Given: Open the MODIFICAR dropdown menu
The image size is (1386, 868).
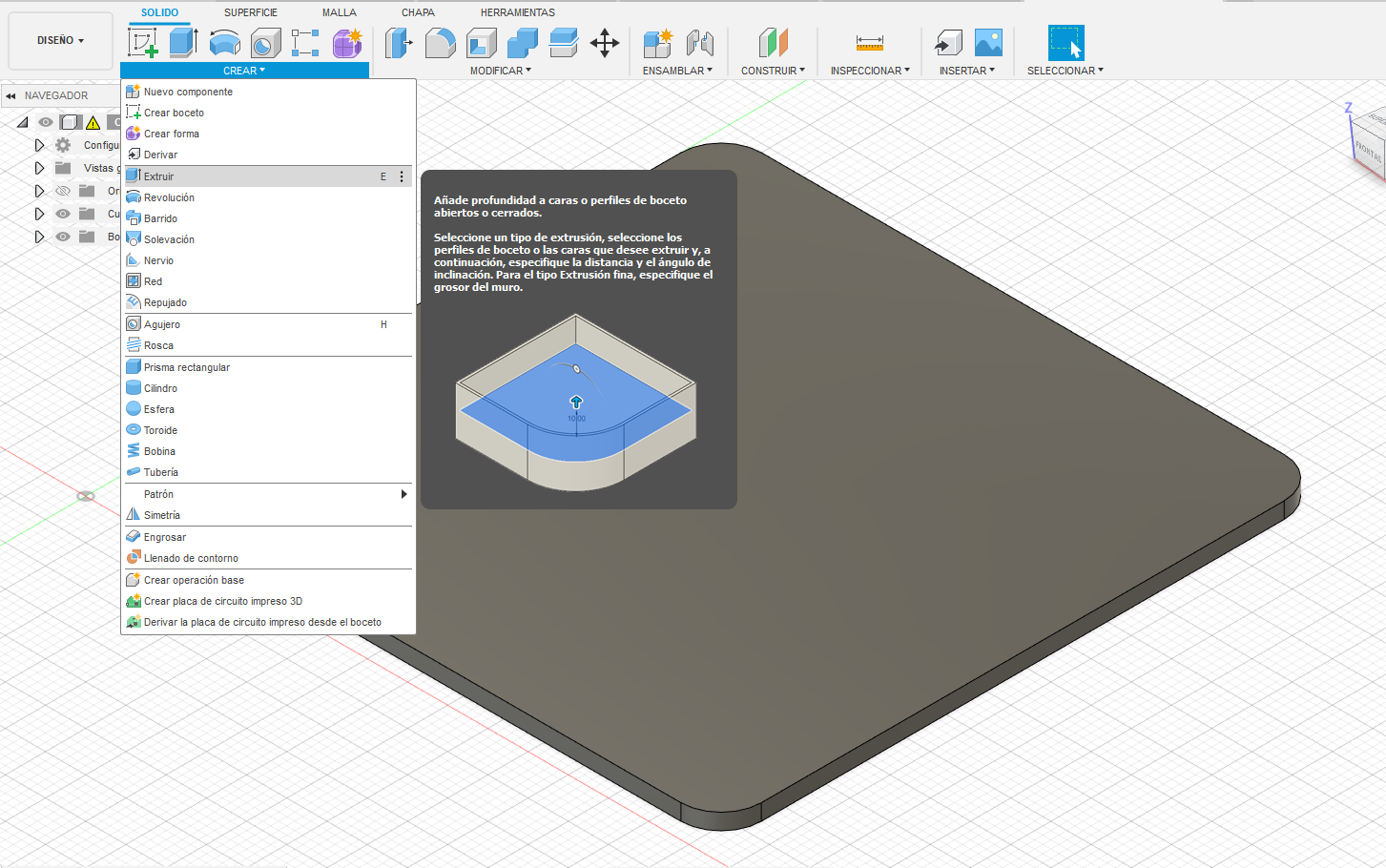Looking at the screenshot, I should pyautogui.click(x=500, y=71).
